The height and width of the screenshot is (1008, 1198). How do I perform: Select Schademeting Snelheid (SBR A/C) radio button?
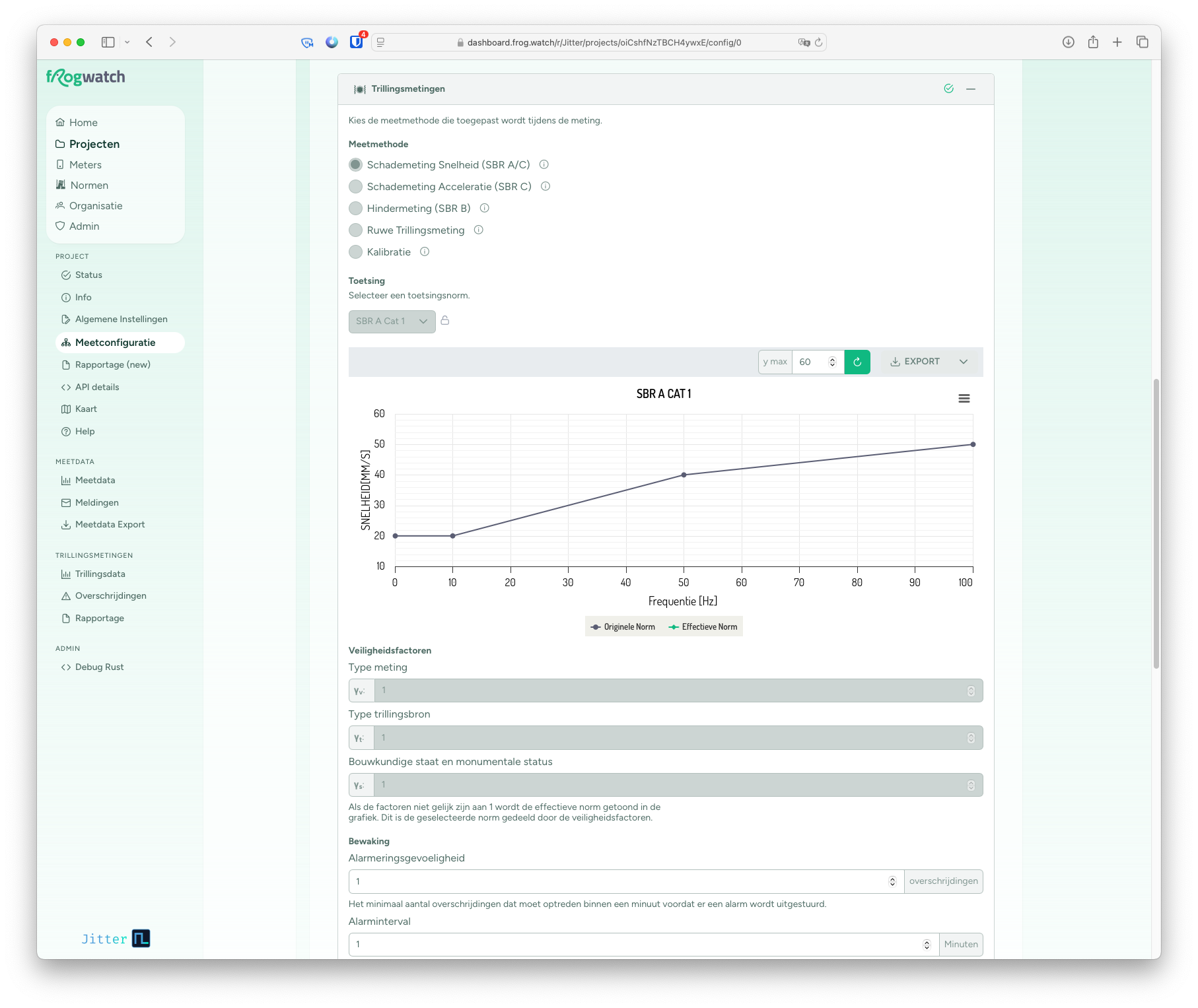[355, 164]
